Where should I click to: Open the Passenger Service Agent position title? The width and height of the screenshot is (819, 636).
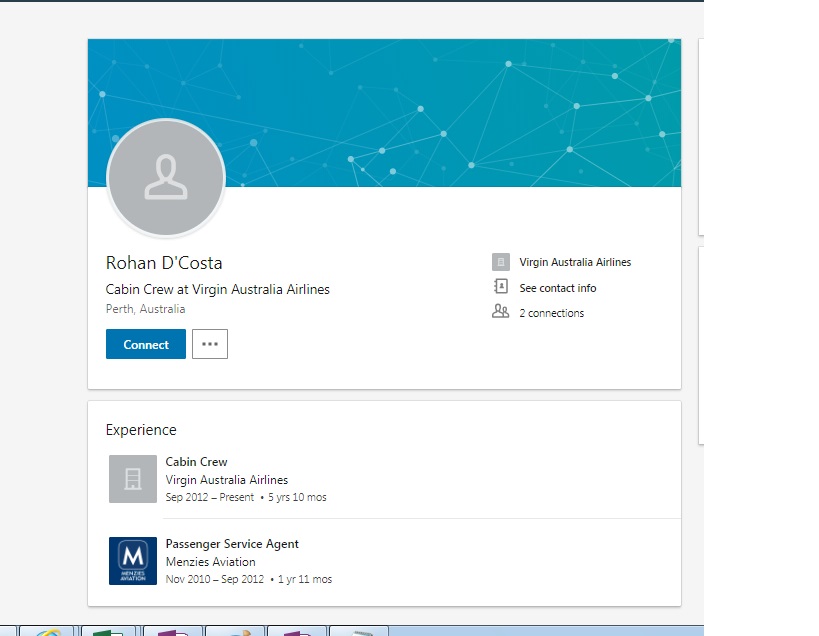[x=232, y=544]
